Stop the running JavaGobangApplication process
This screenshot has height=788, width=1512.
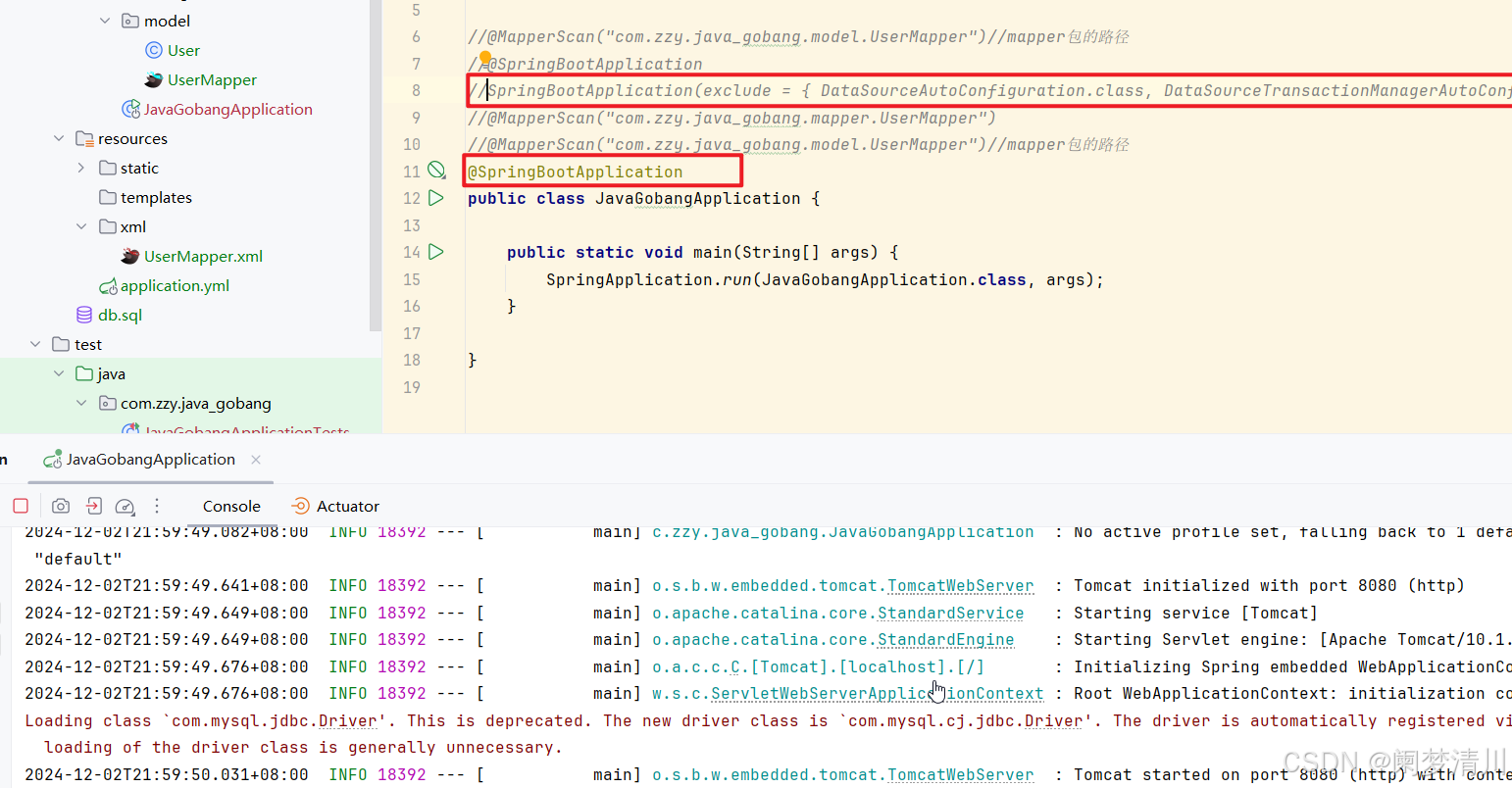pos(20,506)
